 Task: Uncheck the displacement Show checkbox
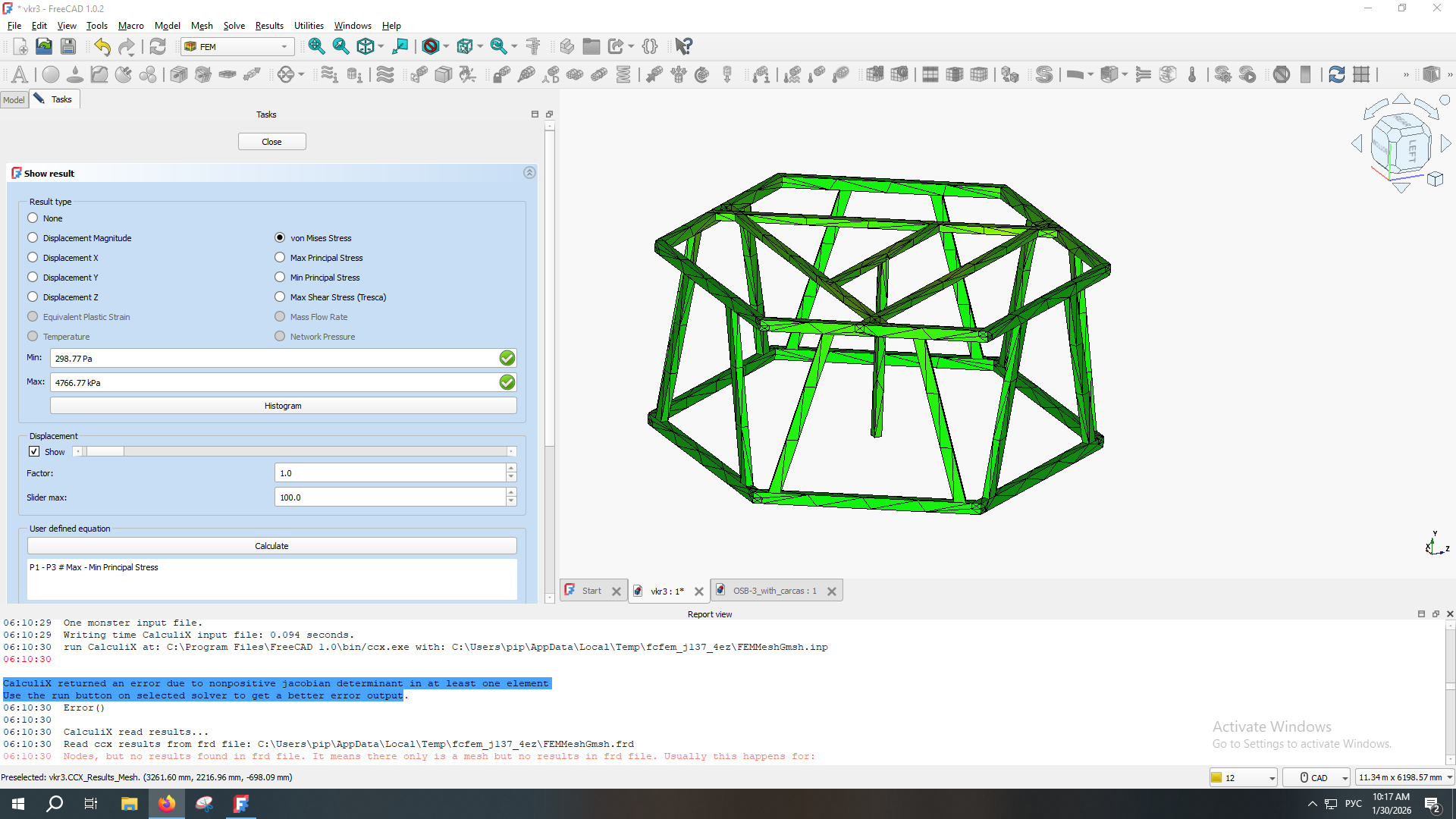click(34, 452)
